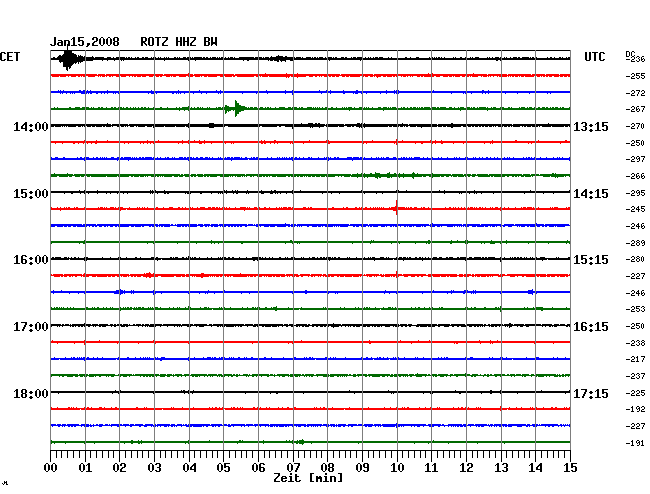Click the DC offset value -225
The height and width of the screenshot is (494, 650).
(635, 393)
